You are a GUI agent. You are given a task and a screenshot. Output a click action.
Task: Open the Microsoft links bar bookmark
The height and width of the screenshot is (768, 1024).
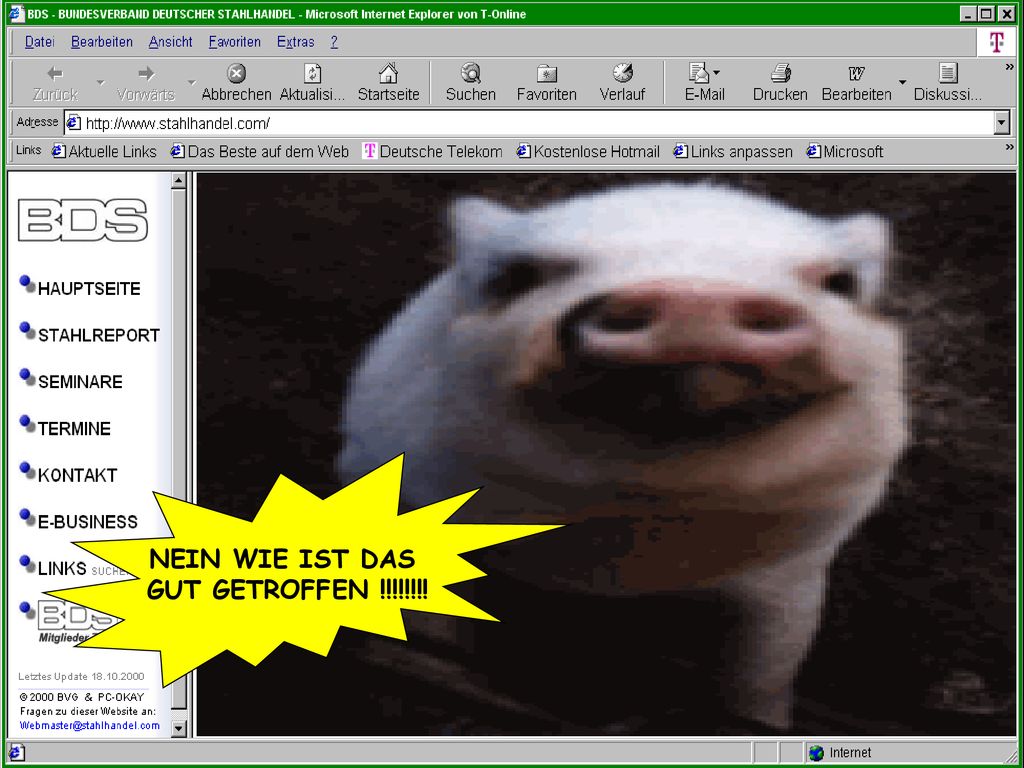tap(845, 152)
